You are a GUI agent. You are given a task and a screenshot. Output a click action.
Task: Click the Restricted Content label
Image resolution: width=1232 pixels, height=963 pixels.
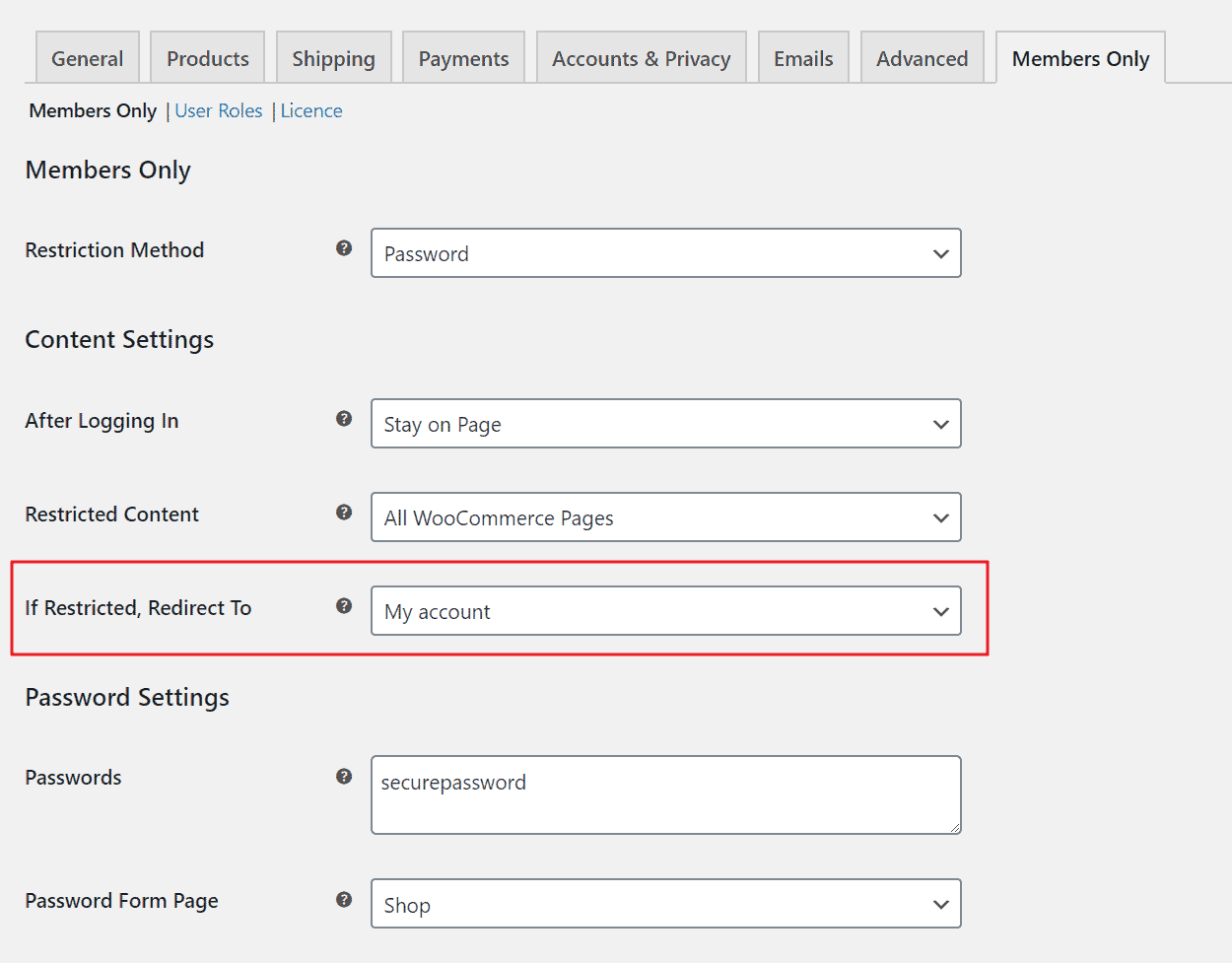pos(112,515)
